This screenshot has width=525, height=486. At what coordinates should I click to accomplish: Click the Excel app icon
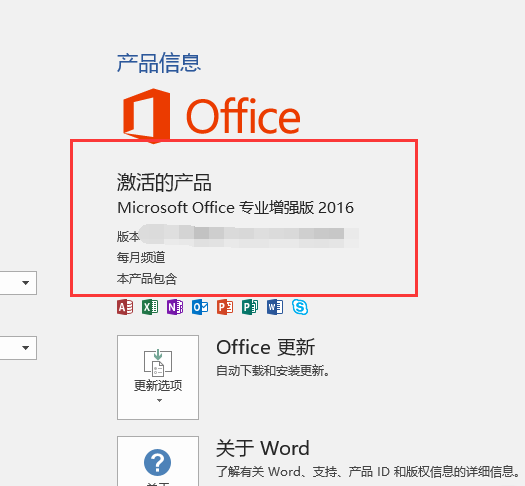(x=150, y=307)
